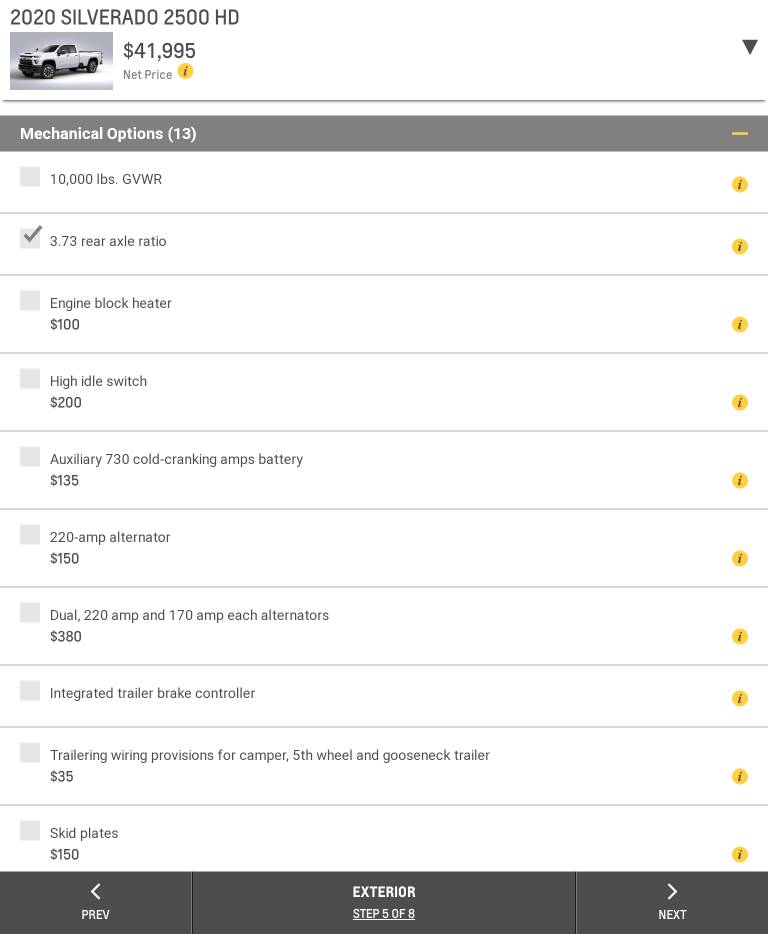Screen dimensions: 768x934
Task: Collapse the Mechanical Options section
Action: pos(740,134)
